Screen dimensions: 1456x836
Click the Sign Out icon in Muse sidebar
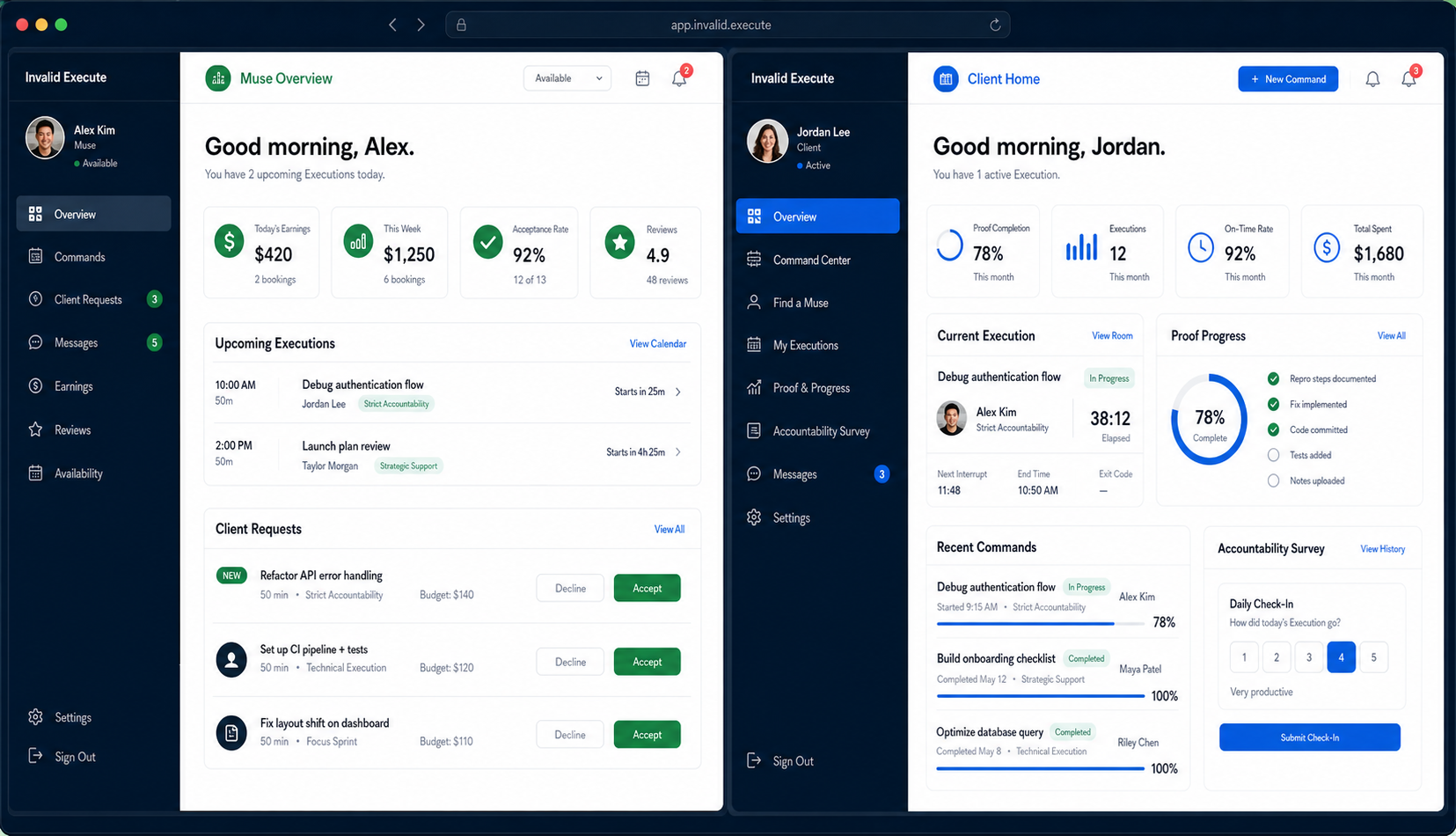coord(35,756)
